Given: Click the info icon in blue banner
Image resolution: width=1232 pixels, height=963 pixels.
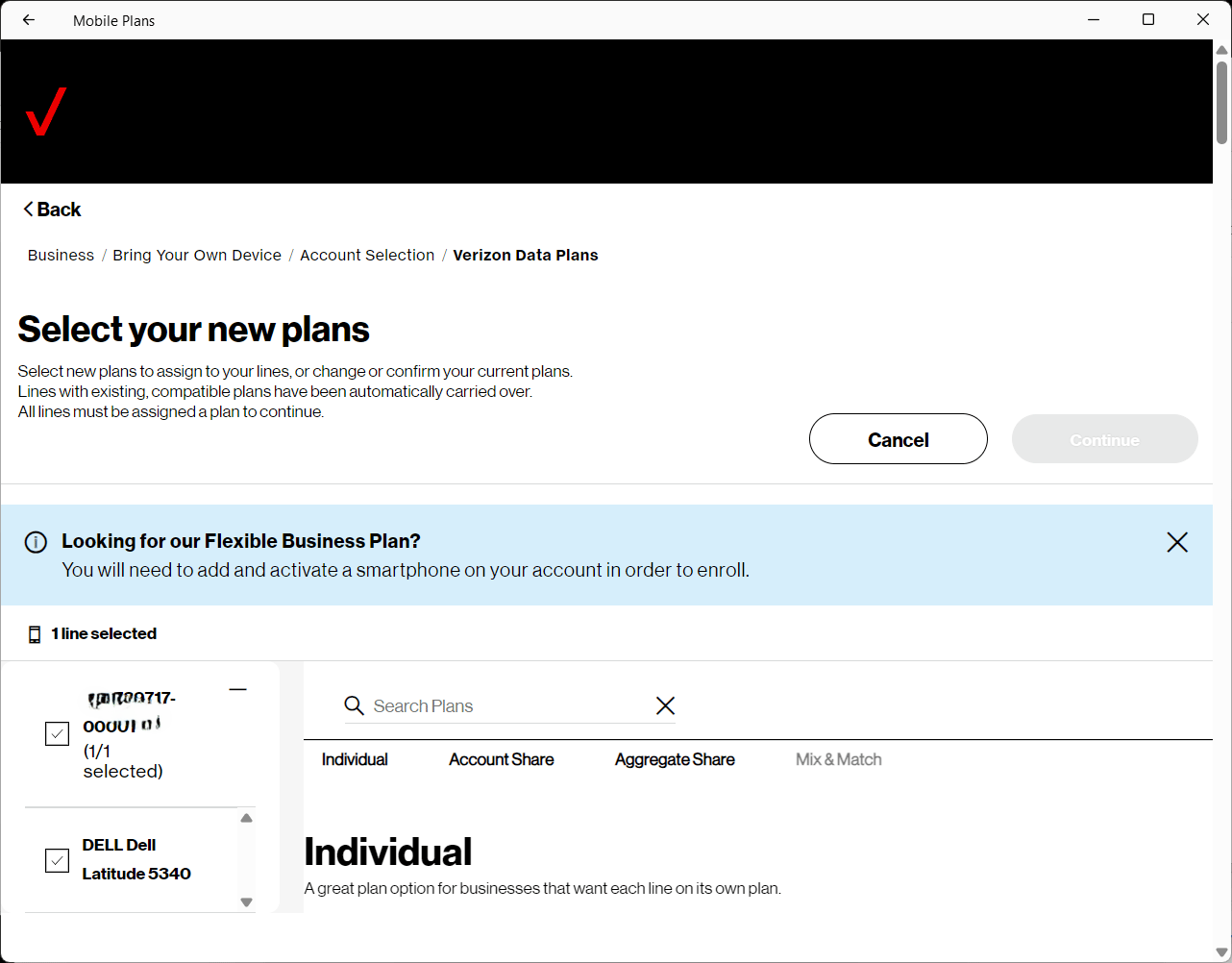Looking at the screenshot, I should coord(36,542).
